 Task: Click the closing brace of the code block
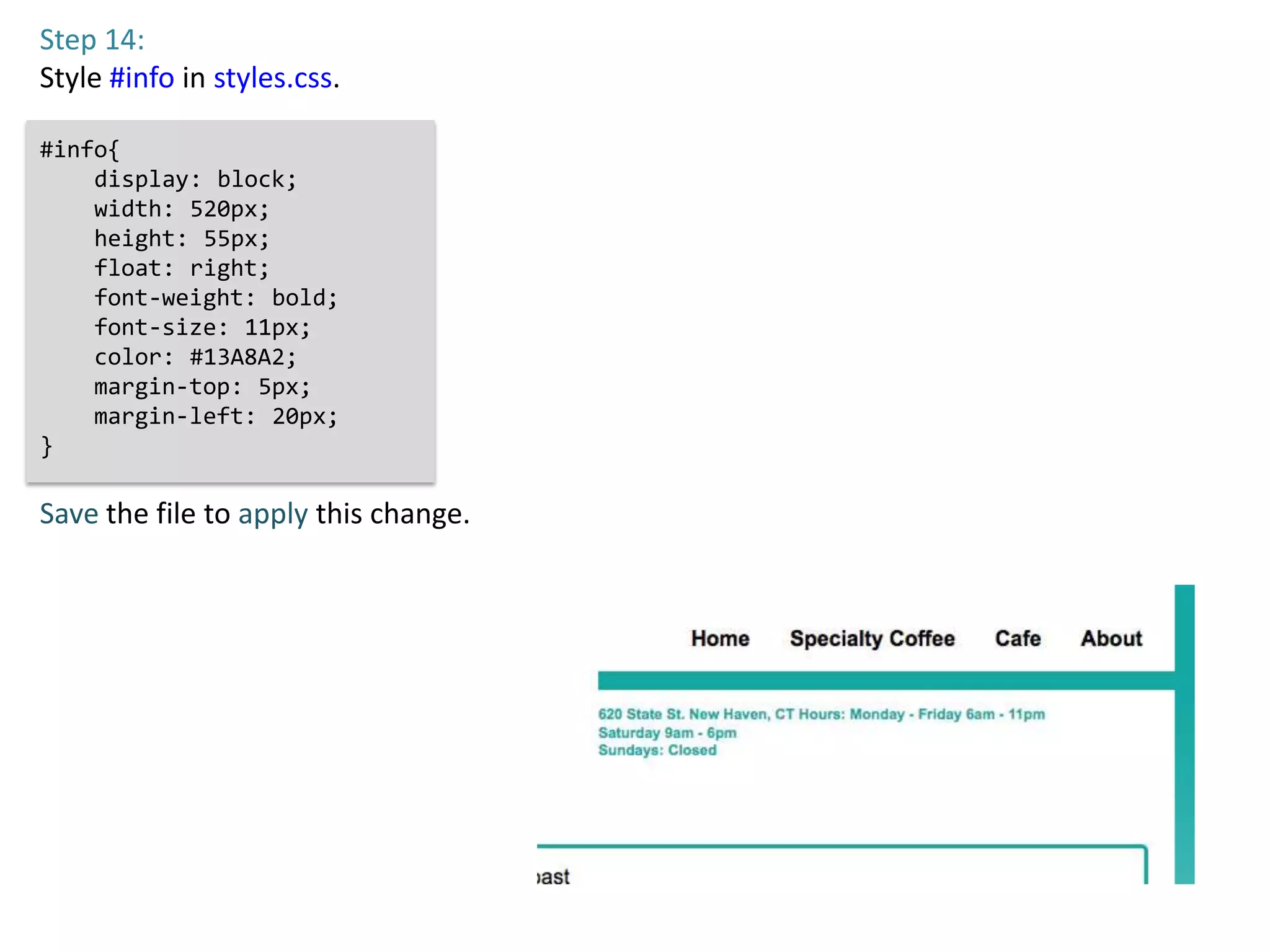coord(47,446)
